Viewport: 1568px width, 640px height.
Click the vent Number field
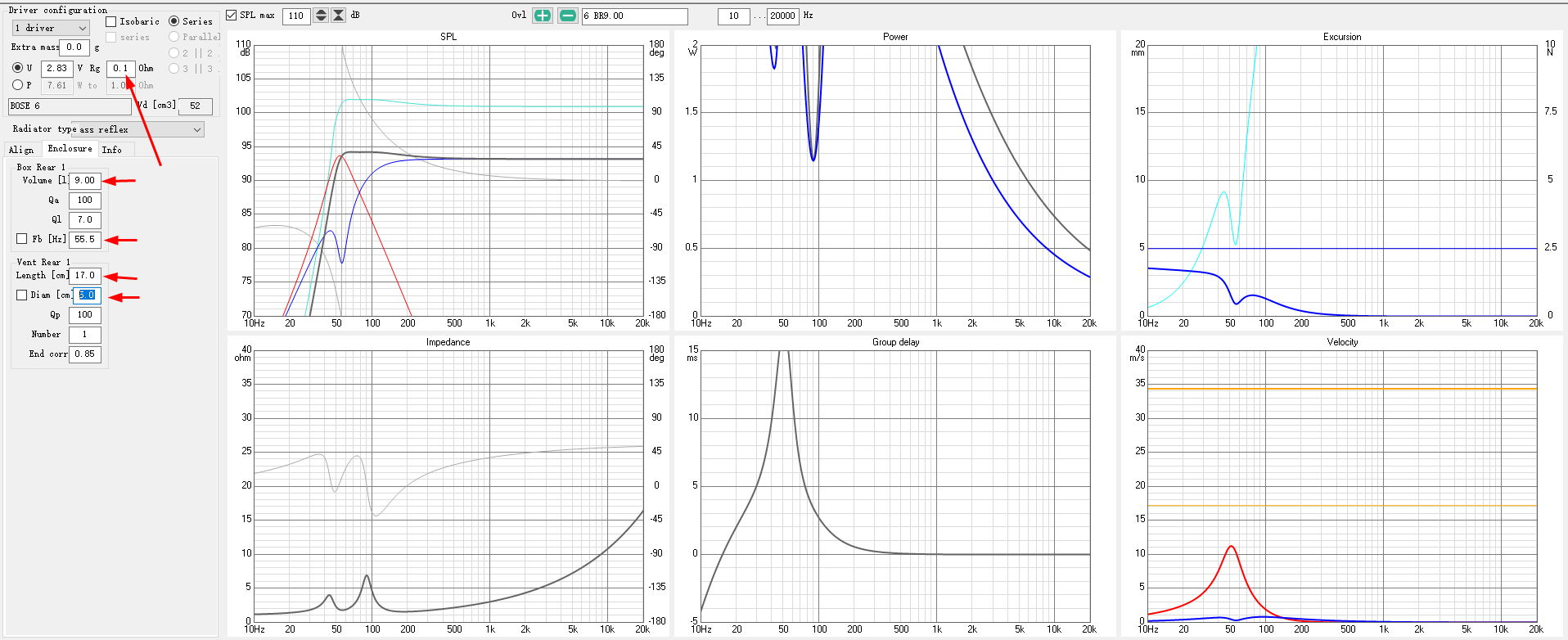coord(85,335)
